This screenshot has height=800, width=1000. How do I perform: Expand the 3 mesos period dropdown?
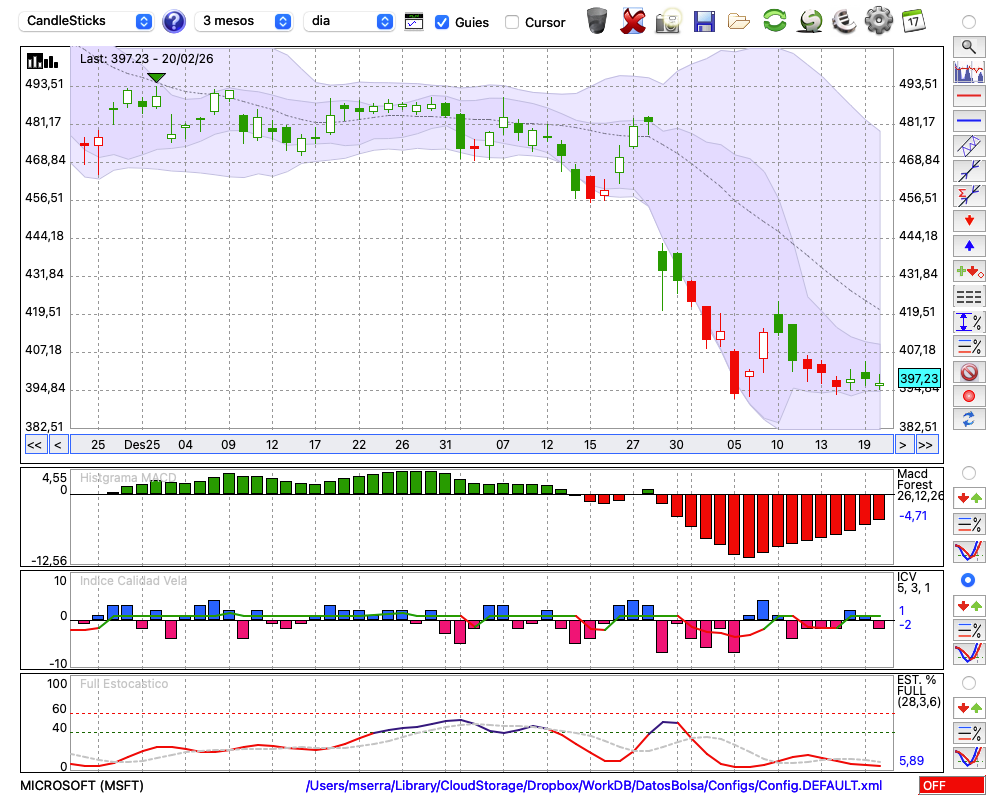[x=244, y=21]
